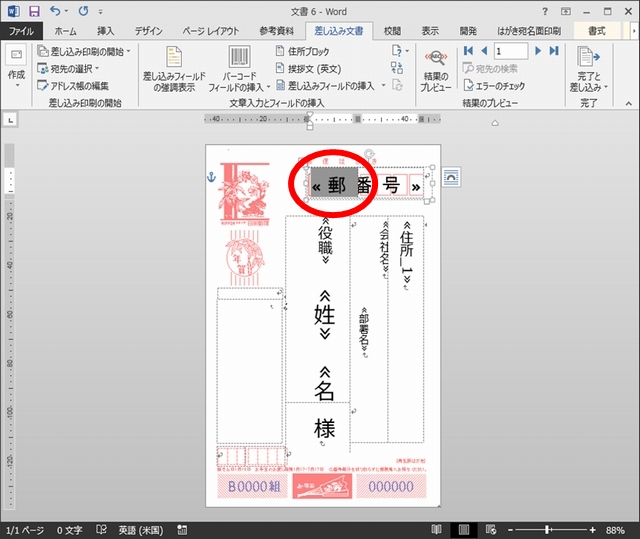Open the Quick Access Toolbar customize dropdown
This screenshot has width=640, height=539.
point(100,12)
